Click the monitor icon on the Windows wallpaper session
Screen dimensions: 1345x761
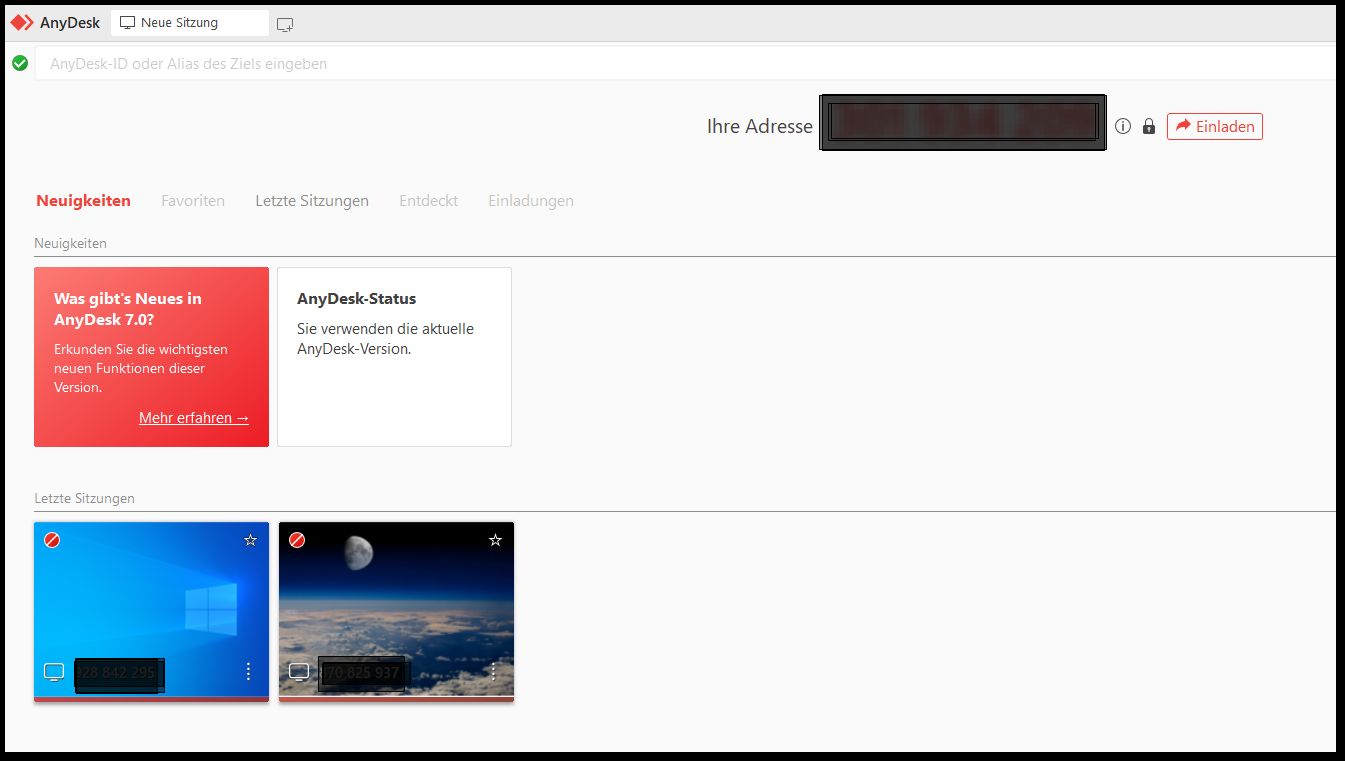54,672
